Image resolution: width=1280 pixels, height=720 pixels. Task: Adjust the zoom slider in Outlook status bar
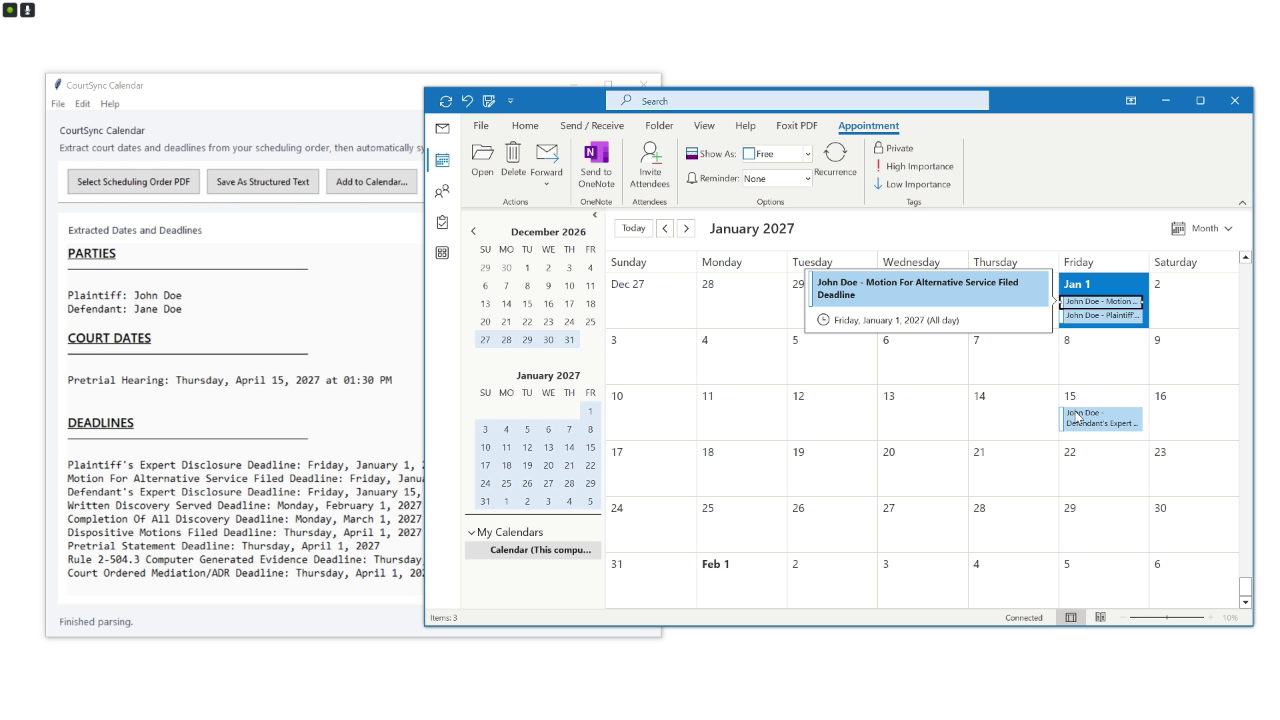[1167, 618]
